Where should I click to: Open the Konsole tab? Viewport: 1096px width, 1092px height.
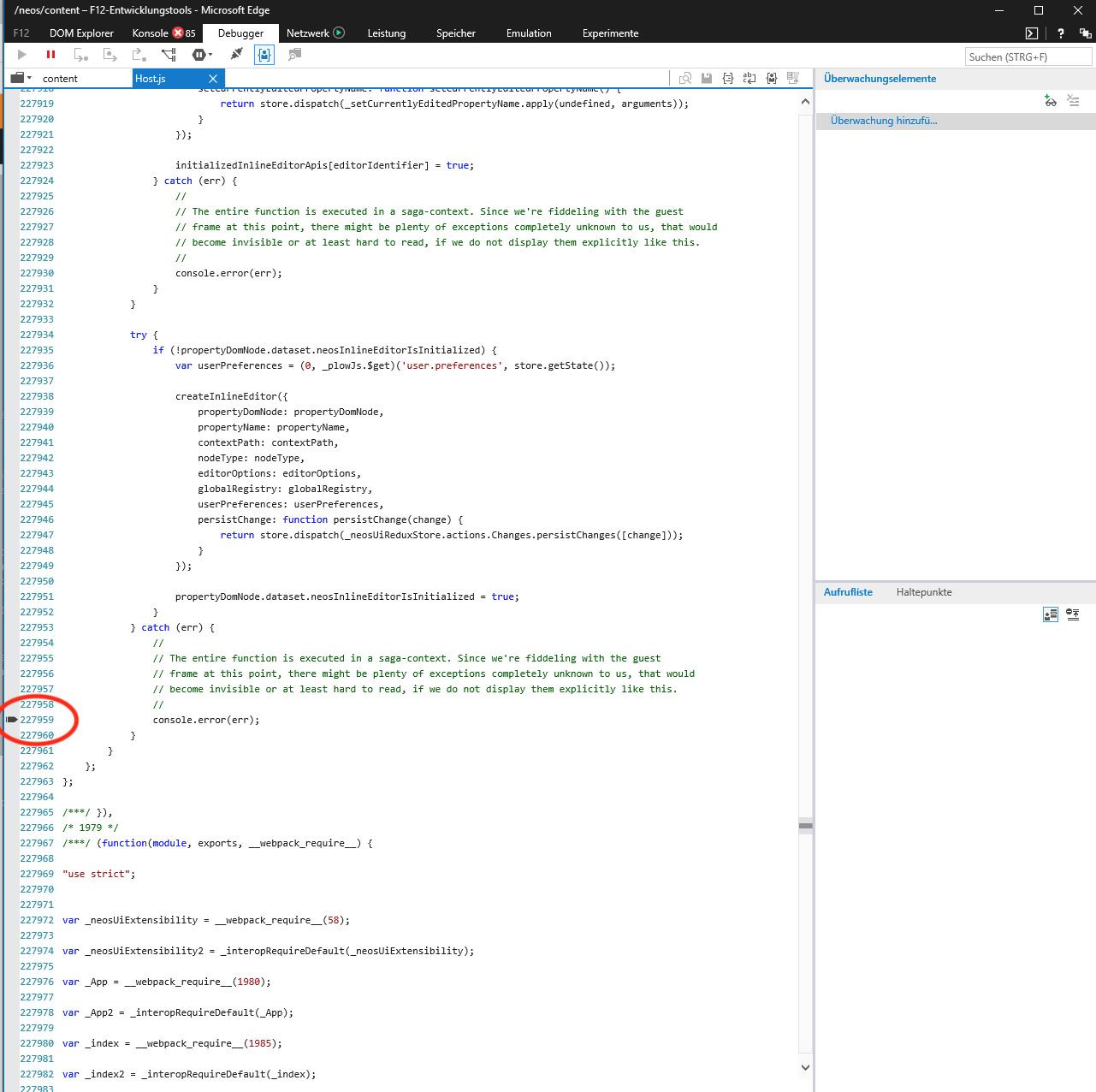(x=151, y=33)
